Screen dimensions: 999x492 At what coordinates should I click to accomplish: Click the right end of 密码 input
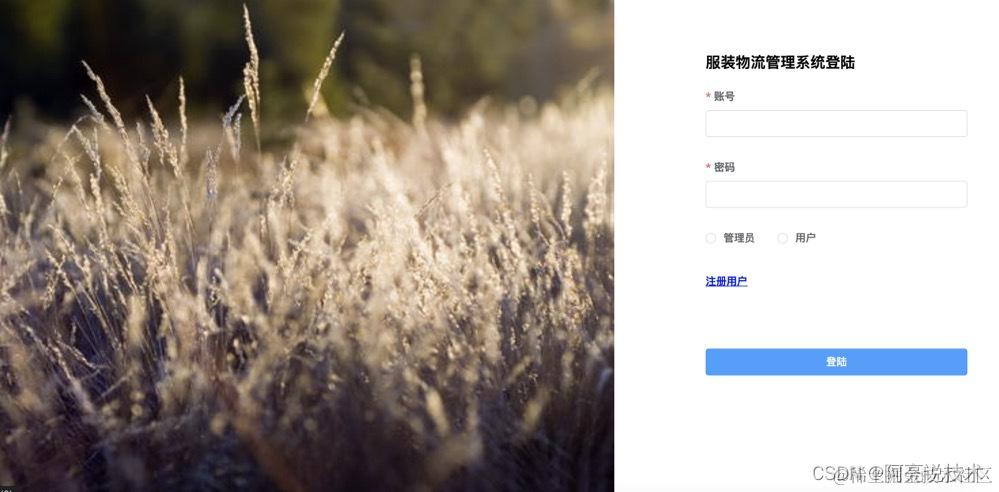tap(956, 194)
